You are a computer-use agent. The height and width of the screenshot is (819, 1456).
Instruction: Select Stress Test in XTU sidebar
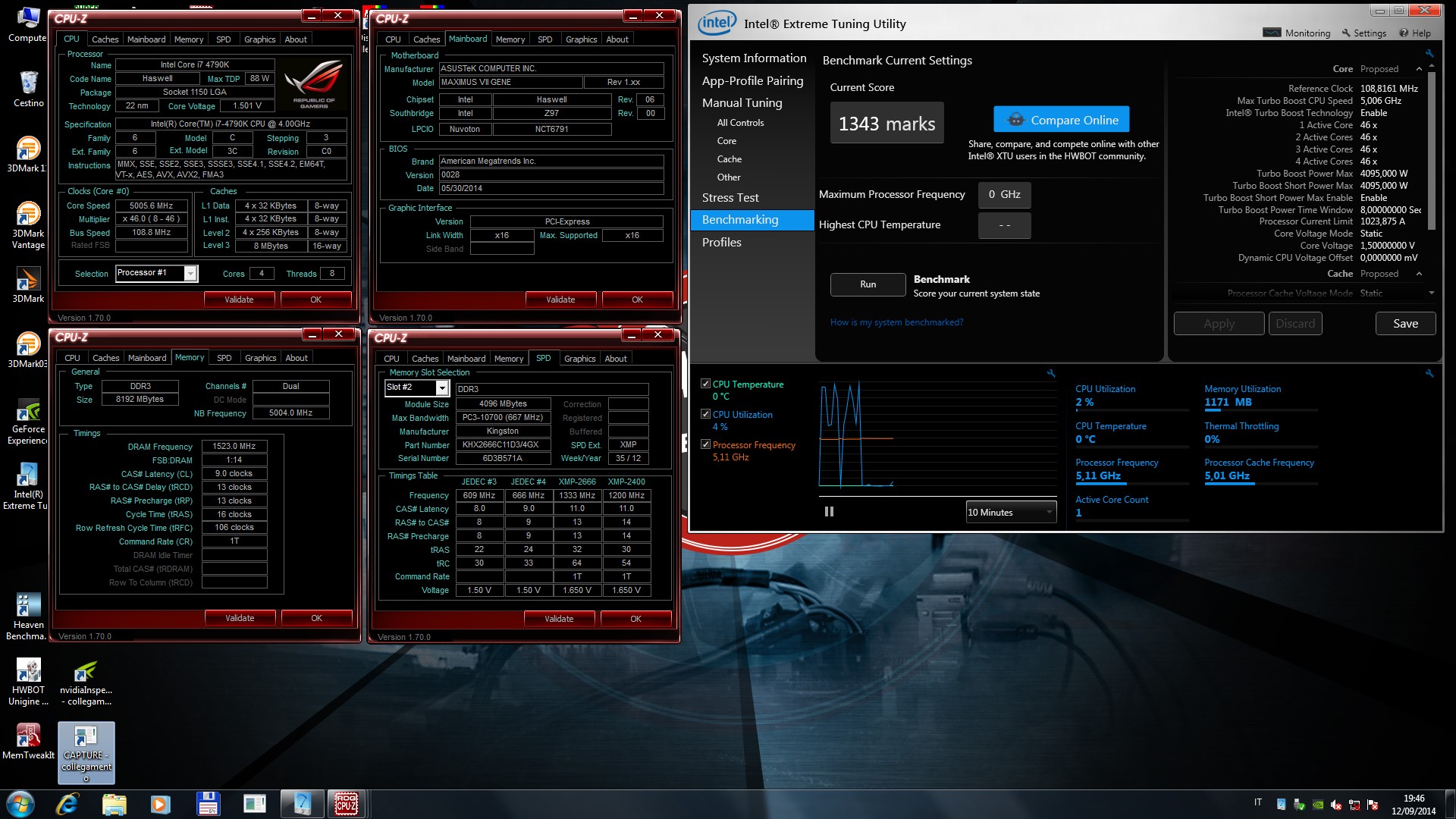[x=730, y=197]
